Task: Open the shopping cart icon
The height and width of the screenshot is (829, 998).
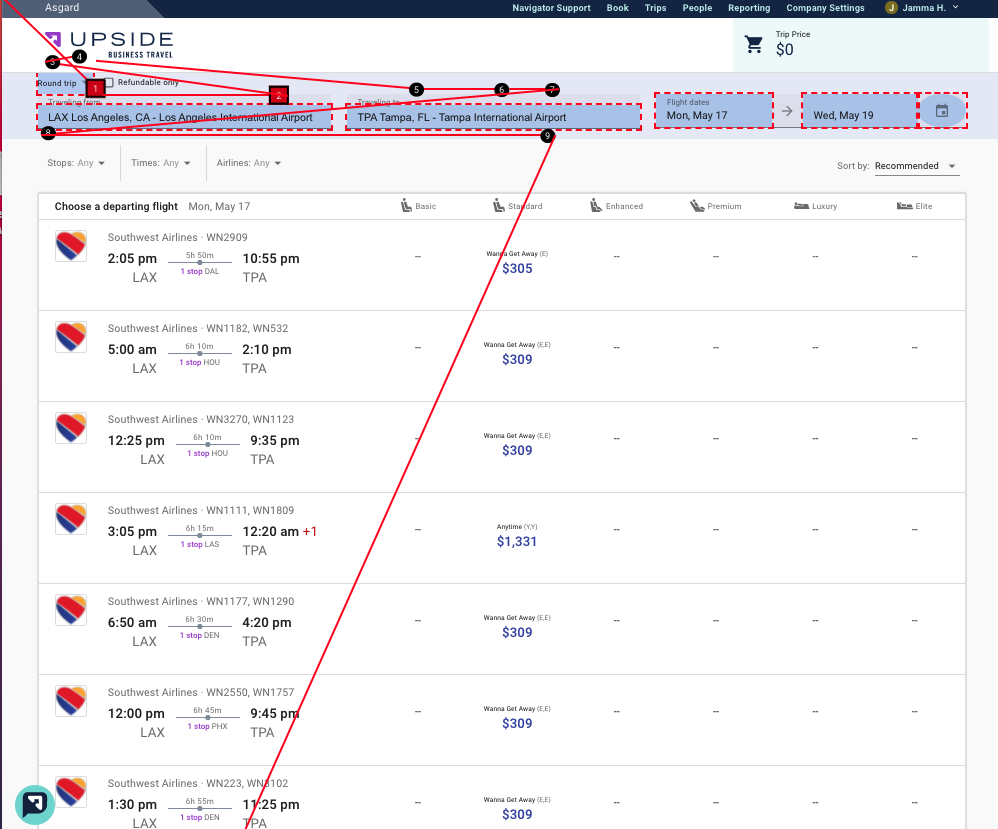Action: coord(754,44)
